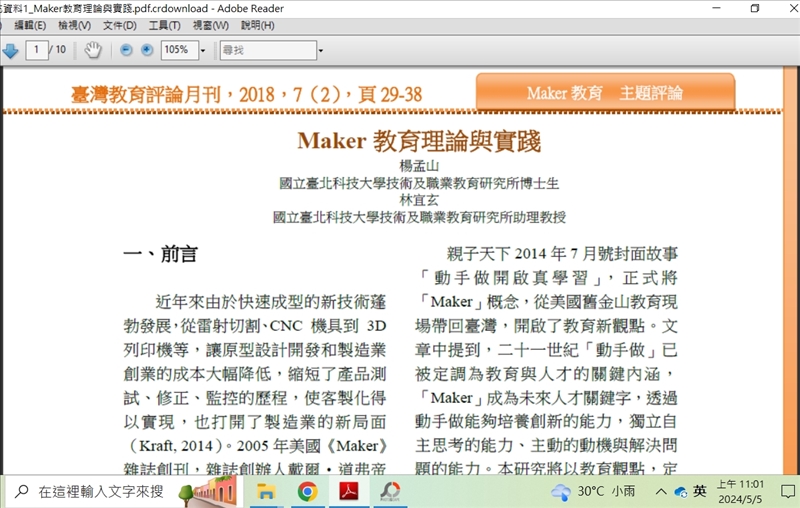
Task: Open the 說明(H) help menu
Action: coord(257,25)
